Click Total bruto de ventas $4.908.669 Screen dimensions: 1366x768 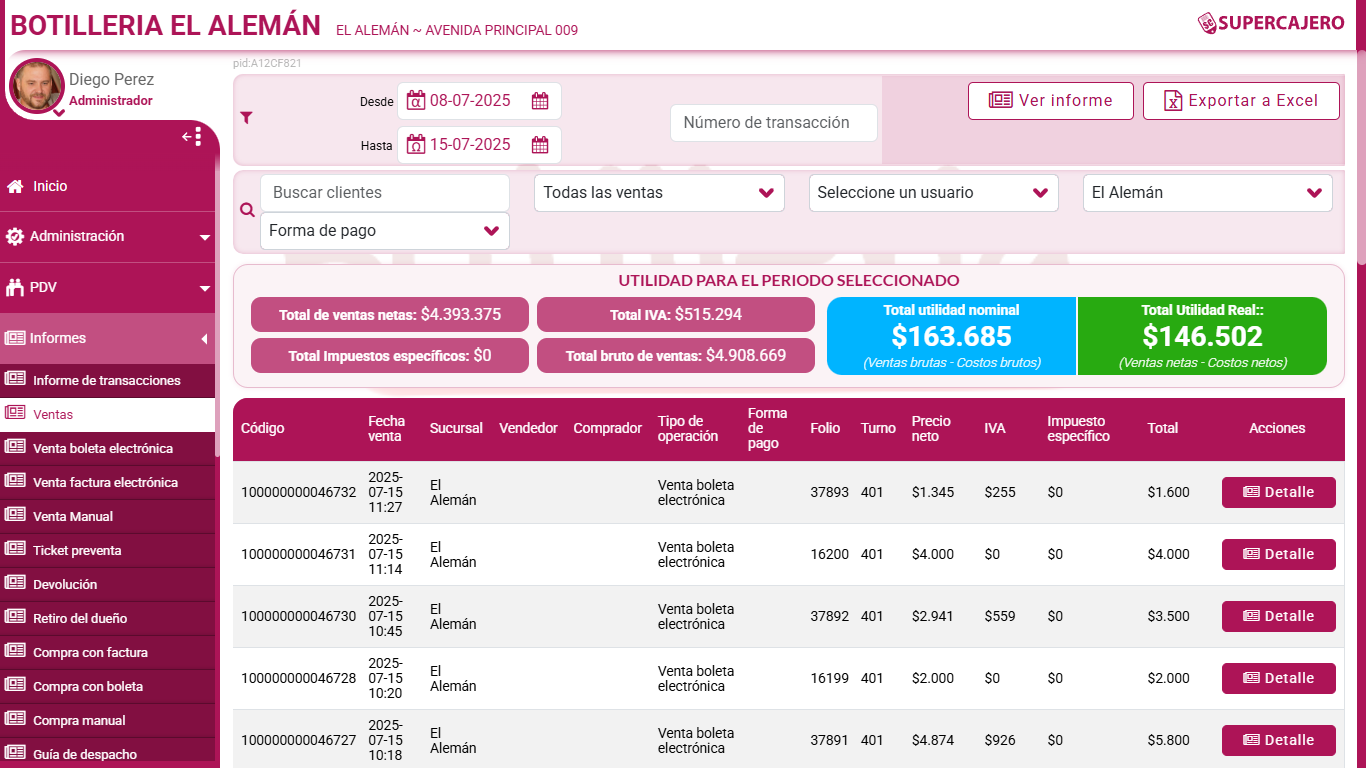pyautogui.click(x=676, y=356)
